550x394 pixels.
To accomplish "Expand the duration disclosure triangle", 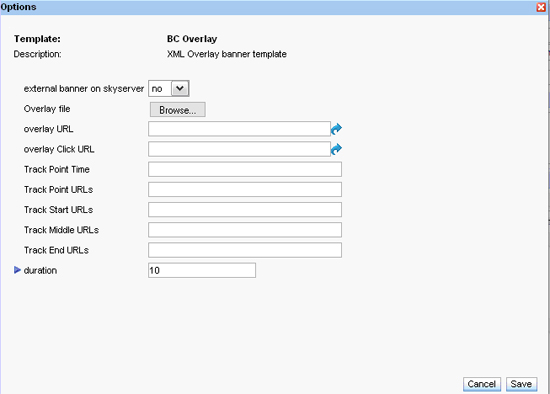I will [17, 270].
